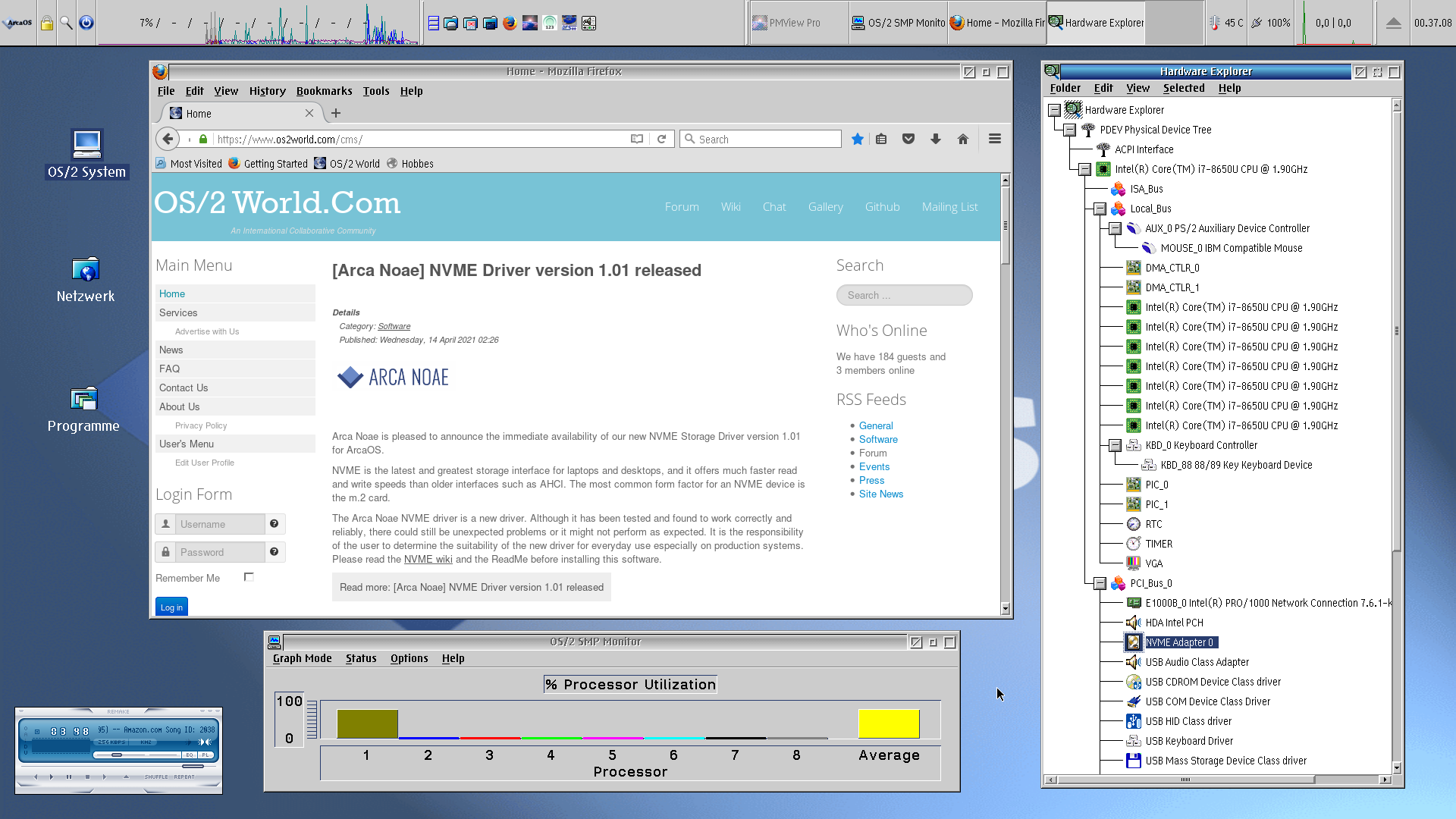The image size is (1456, 819).
Task: Open the magnifier search icon in toolbar
Action: click(x=66, y=23)
